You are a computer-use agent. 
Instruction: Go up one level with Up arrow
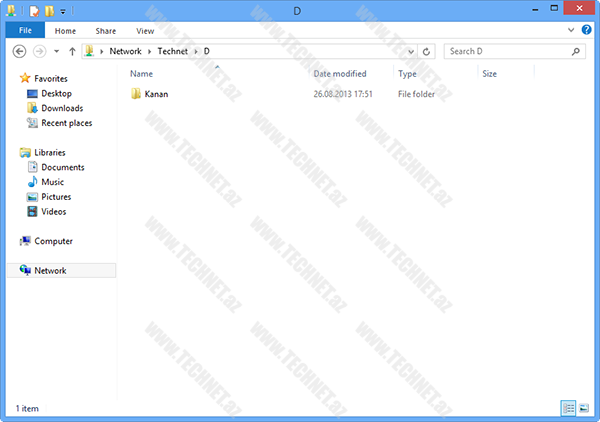coord(72,51)
